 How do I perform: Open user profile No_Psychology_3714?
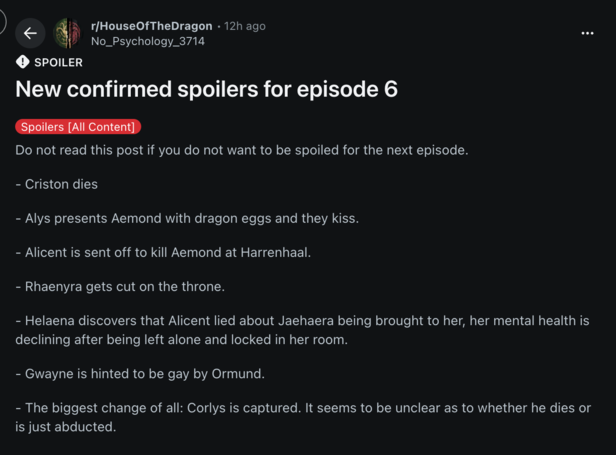tap(148, 41)
